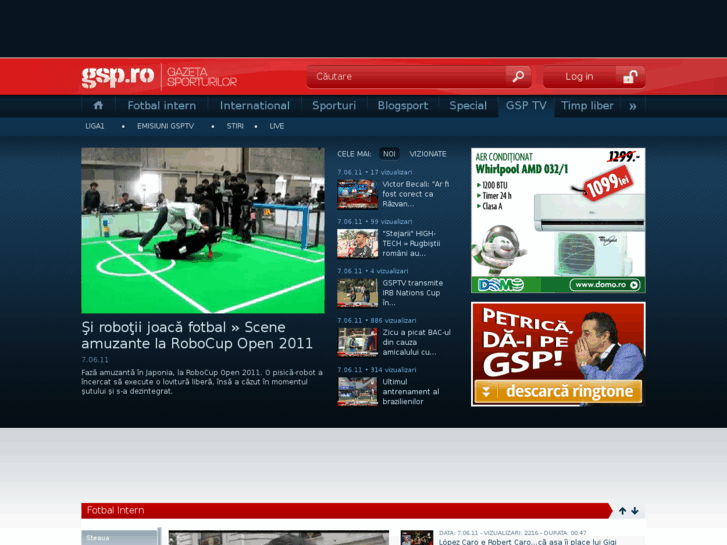Open the Fotbal intern menu

pyautogui.click(x=162, y=106)
